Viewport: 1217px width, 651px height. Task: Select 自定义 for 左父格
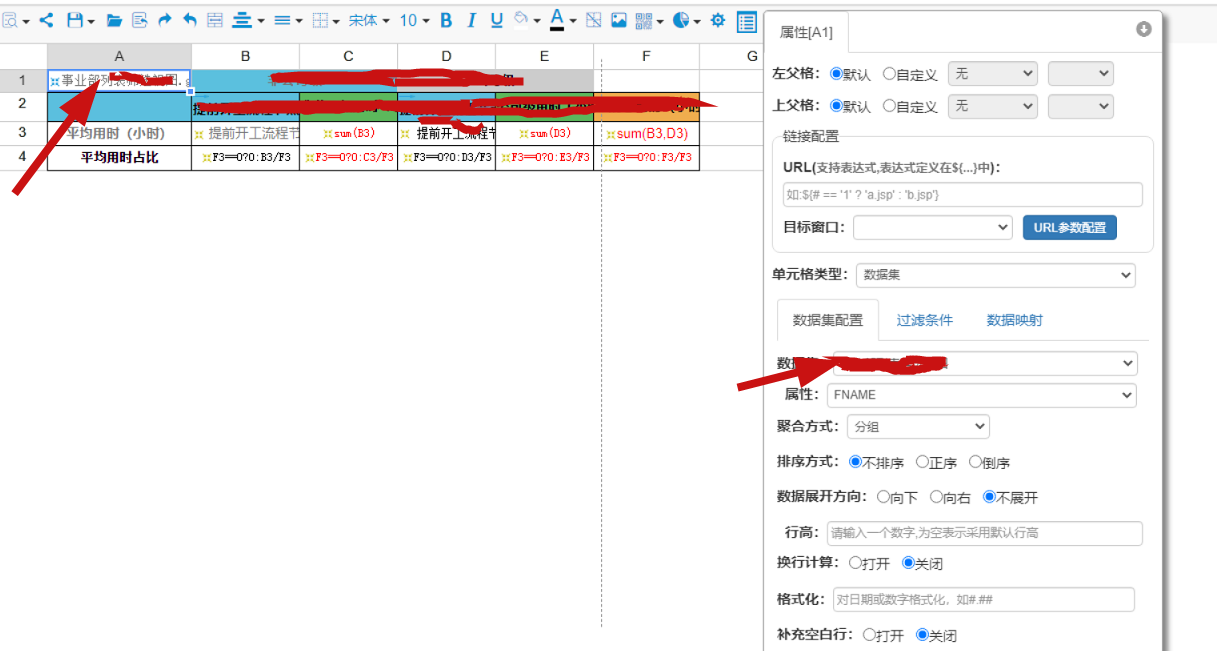pyautogui.click(x=889, y=74)
